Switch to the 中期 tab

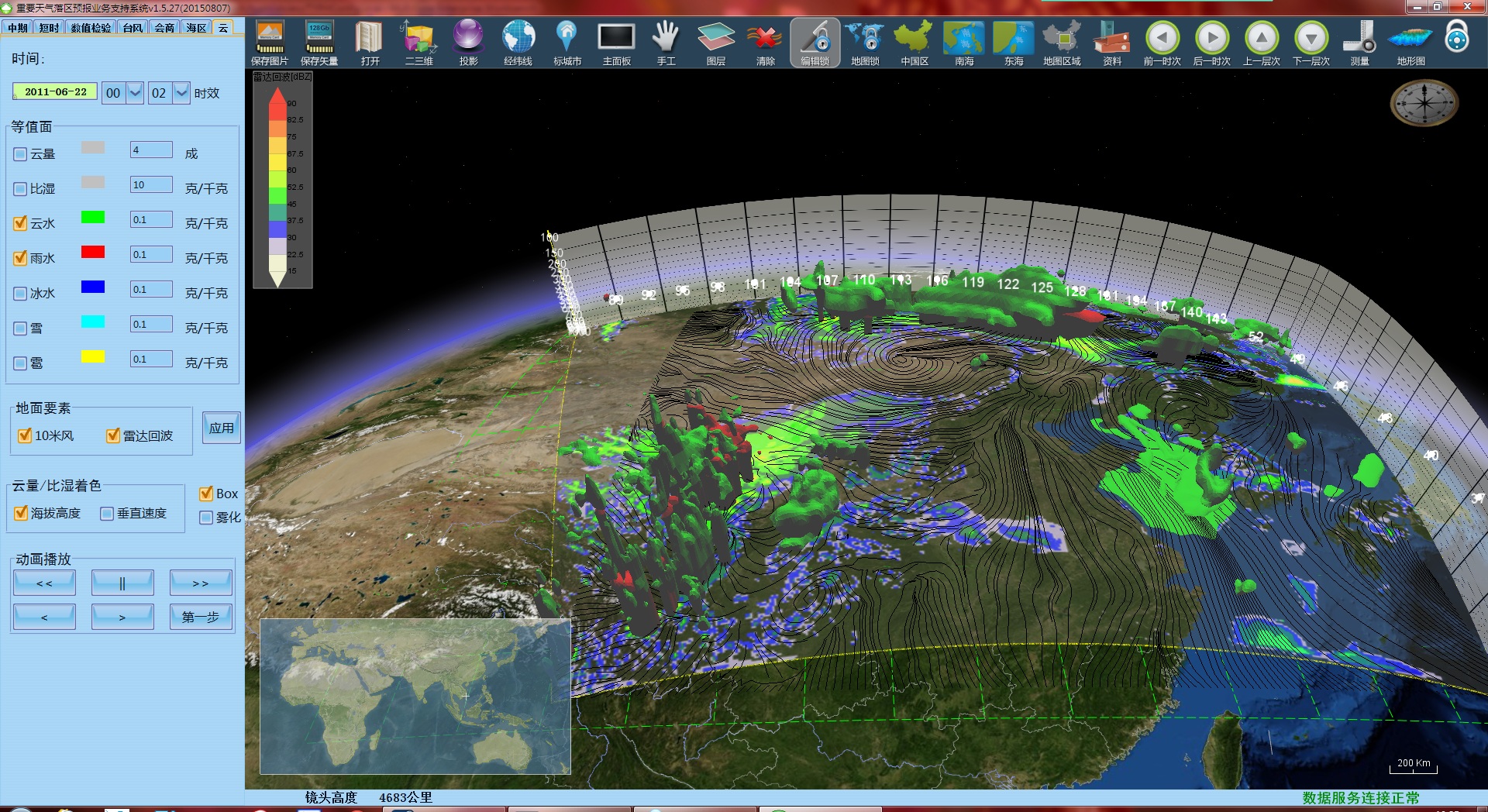click(18, 28)
